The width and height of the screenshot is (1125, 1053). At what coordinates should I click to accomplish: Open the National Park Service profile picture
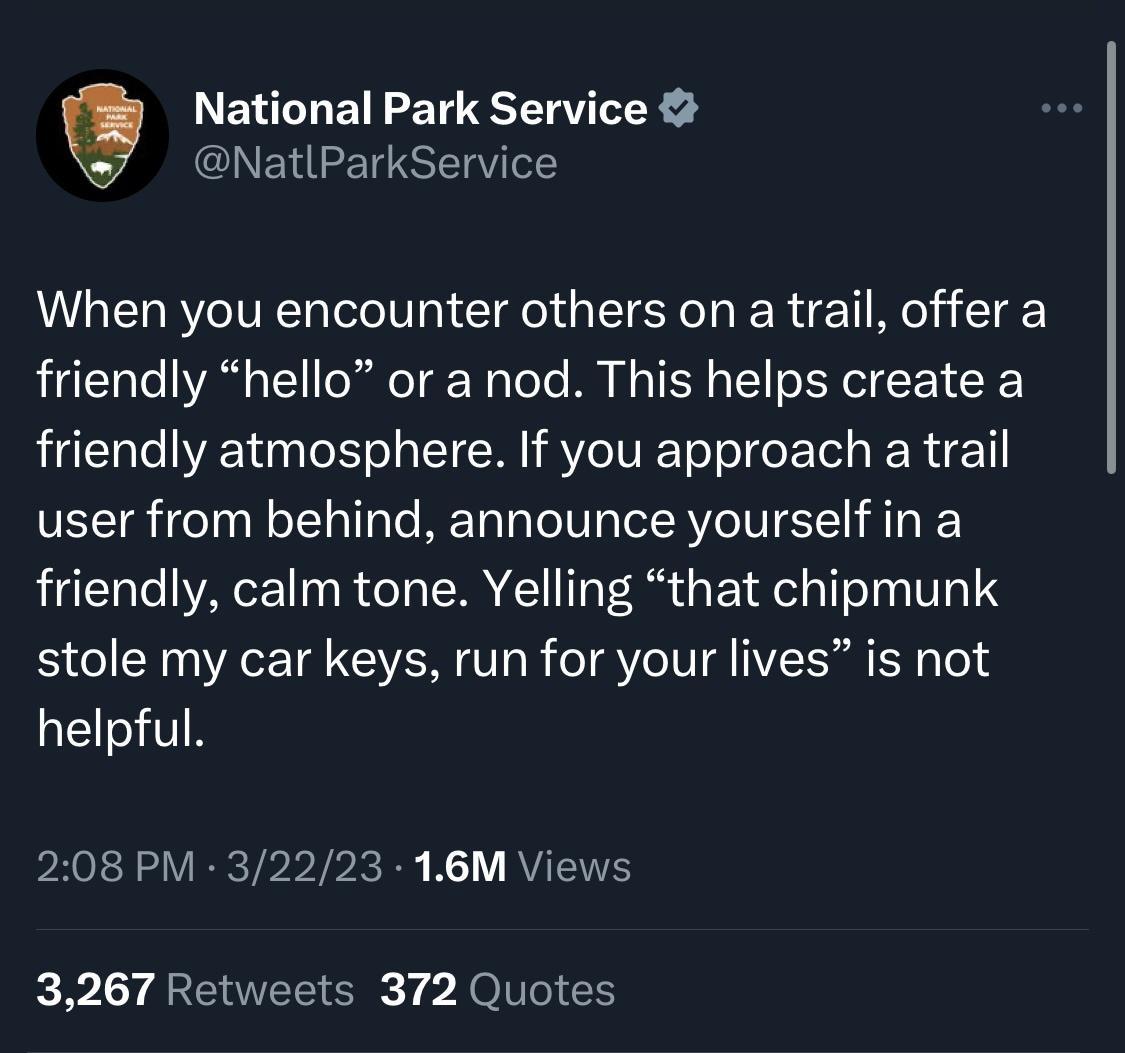click(x=102, y=135)
